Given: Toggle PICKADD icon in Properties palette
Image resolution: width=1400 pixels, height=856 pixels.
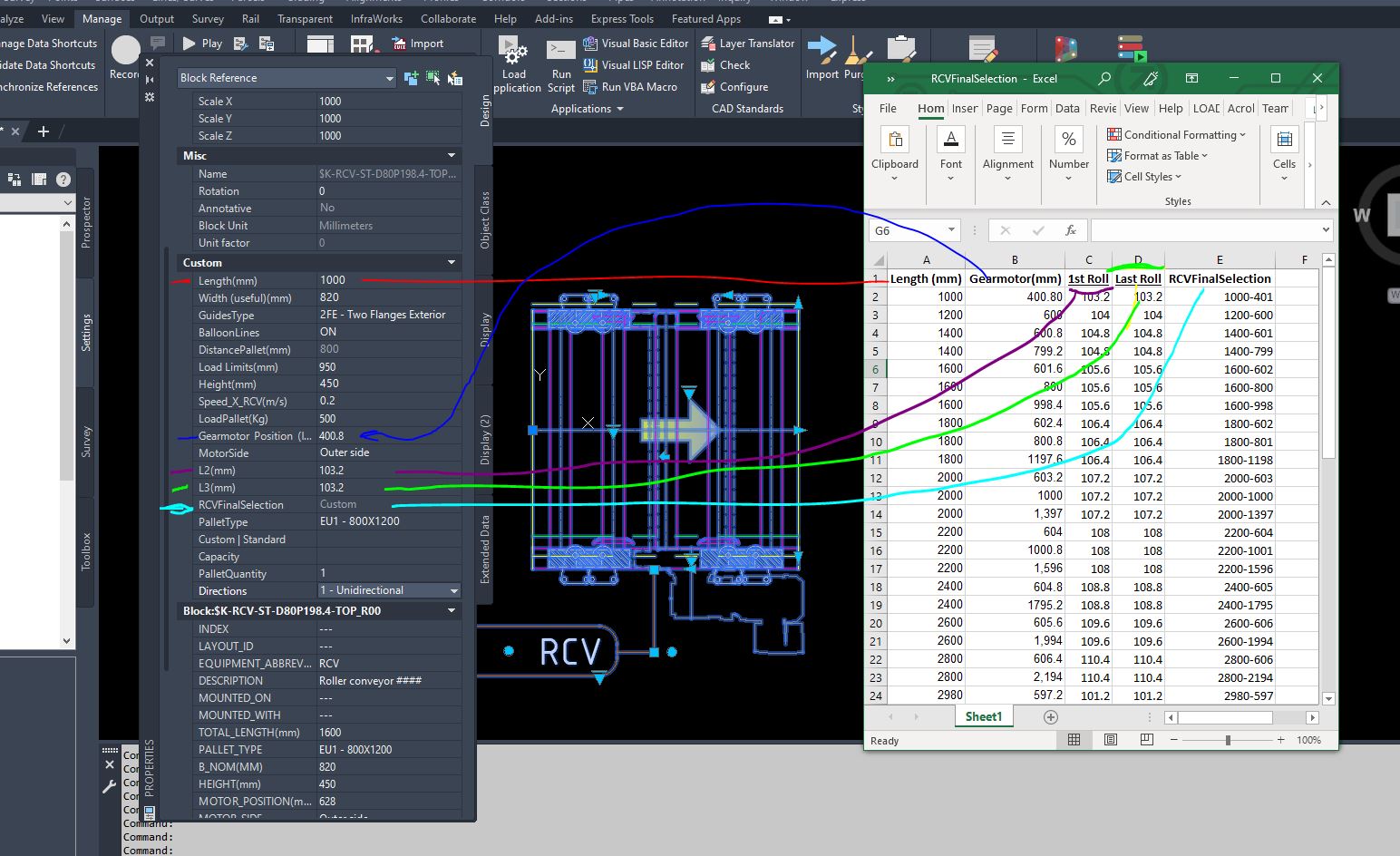Looking at the screenshot, I should point(411,79).
